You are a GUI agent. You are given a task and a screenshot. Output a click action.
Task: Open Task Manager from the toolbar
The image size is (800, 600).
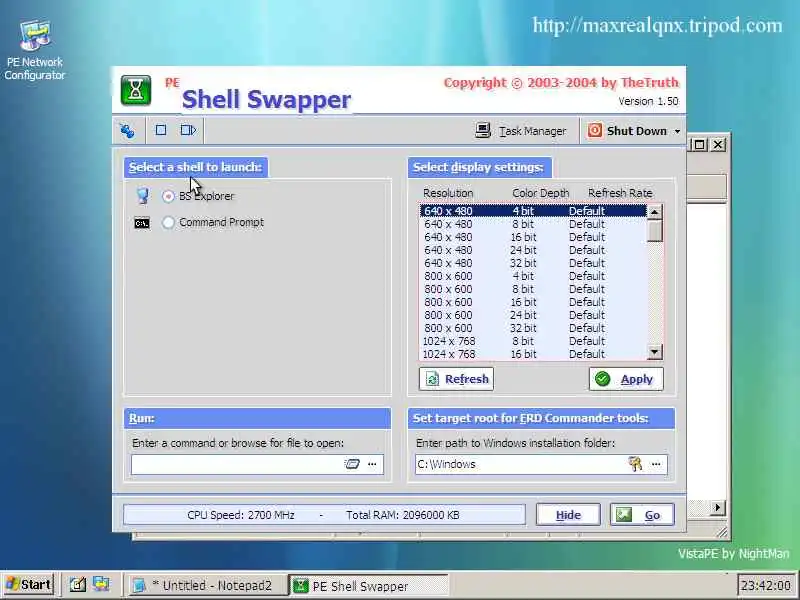520,131
